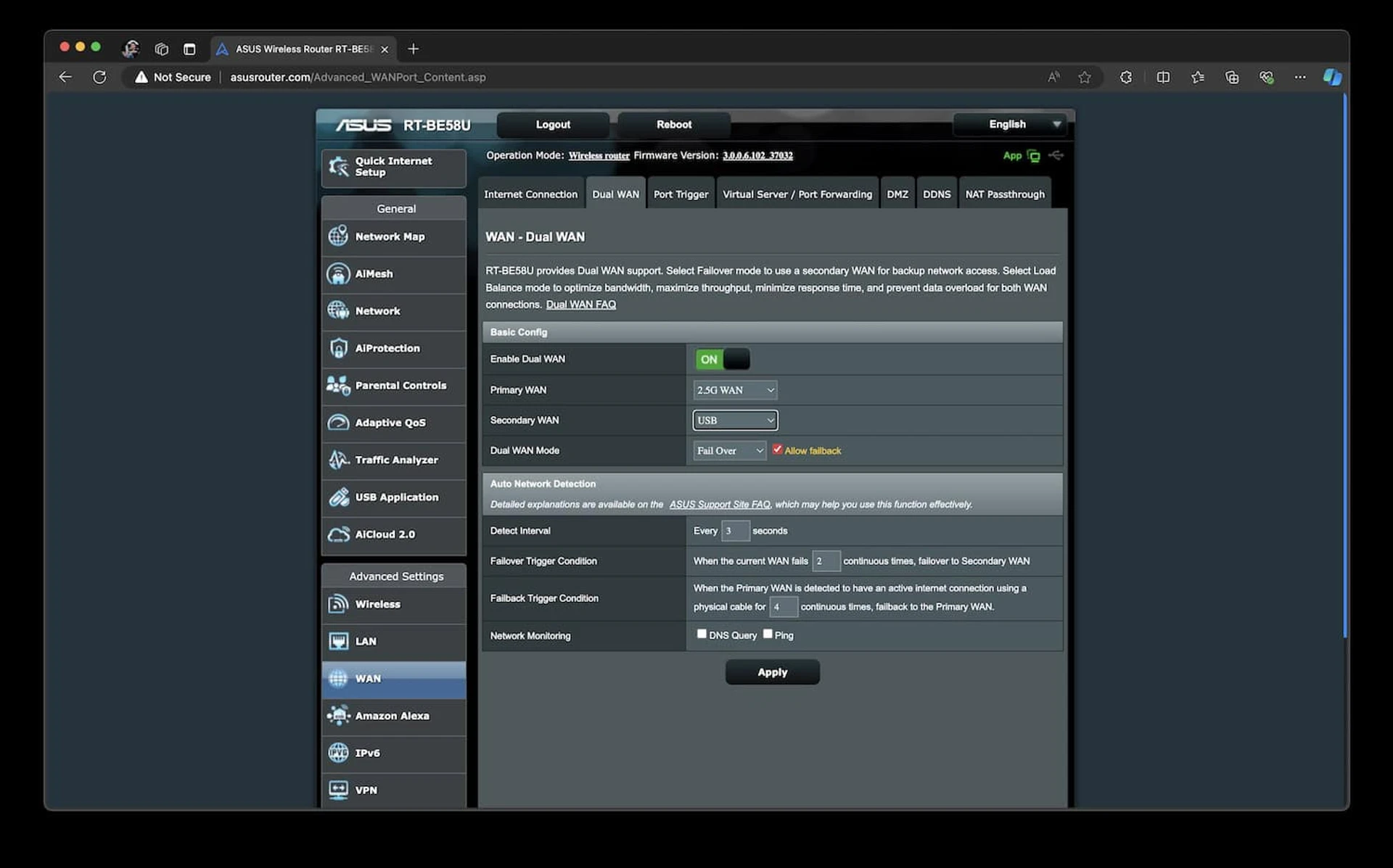Add page to favorites with star icon
The width and height of the screenshot is (1393, 868).
click(1085, 77)
